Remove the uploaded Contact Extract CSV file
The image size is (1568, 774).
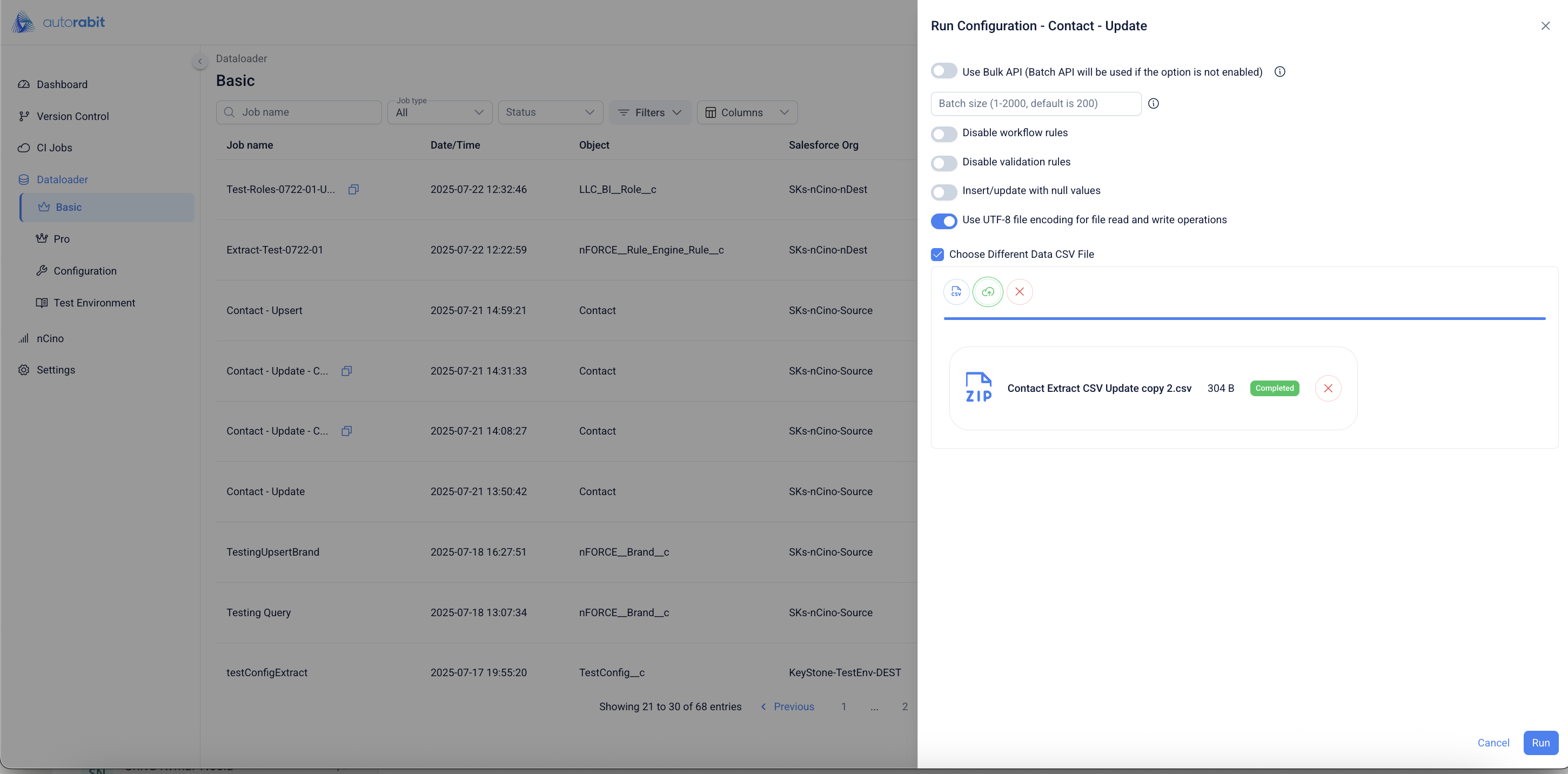(x=1328, y=389)
